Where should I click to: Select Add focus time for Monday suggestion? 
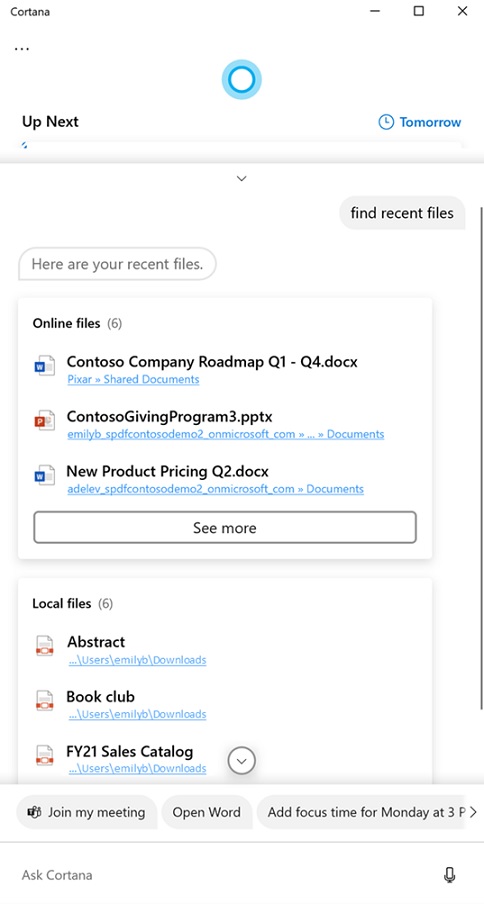pos(361,812)
